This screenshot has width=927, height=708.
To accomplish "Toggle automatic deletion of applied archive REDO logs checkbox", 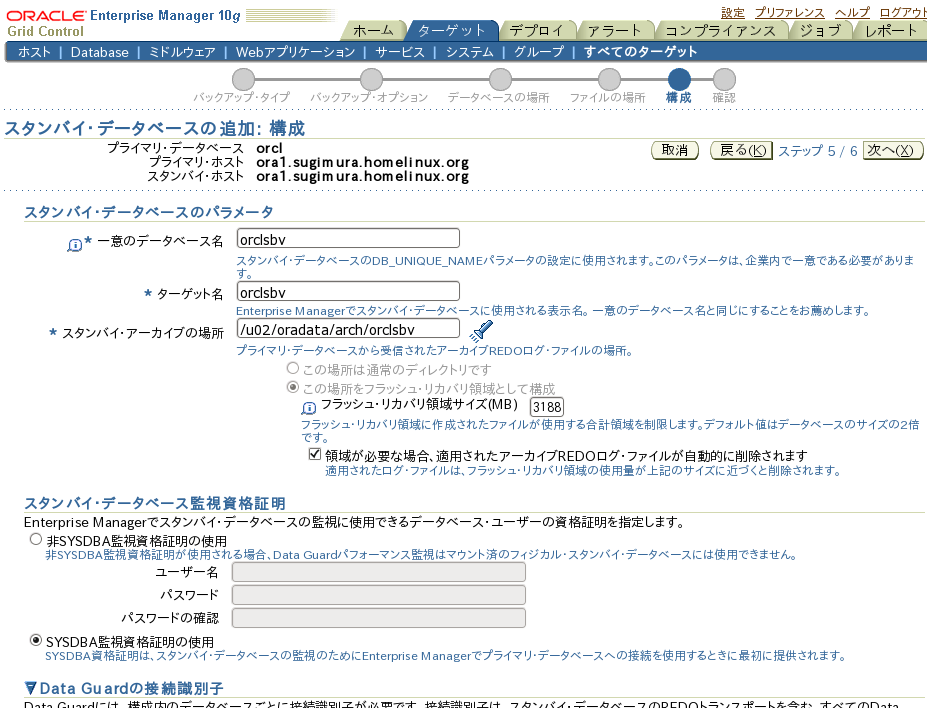I will coord(315,454).
